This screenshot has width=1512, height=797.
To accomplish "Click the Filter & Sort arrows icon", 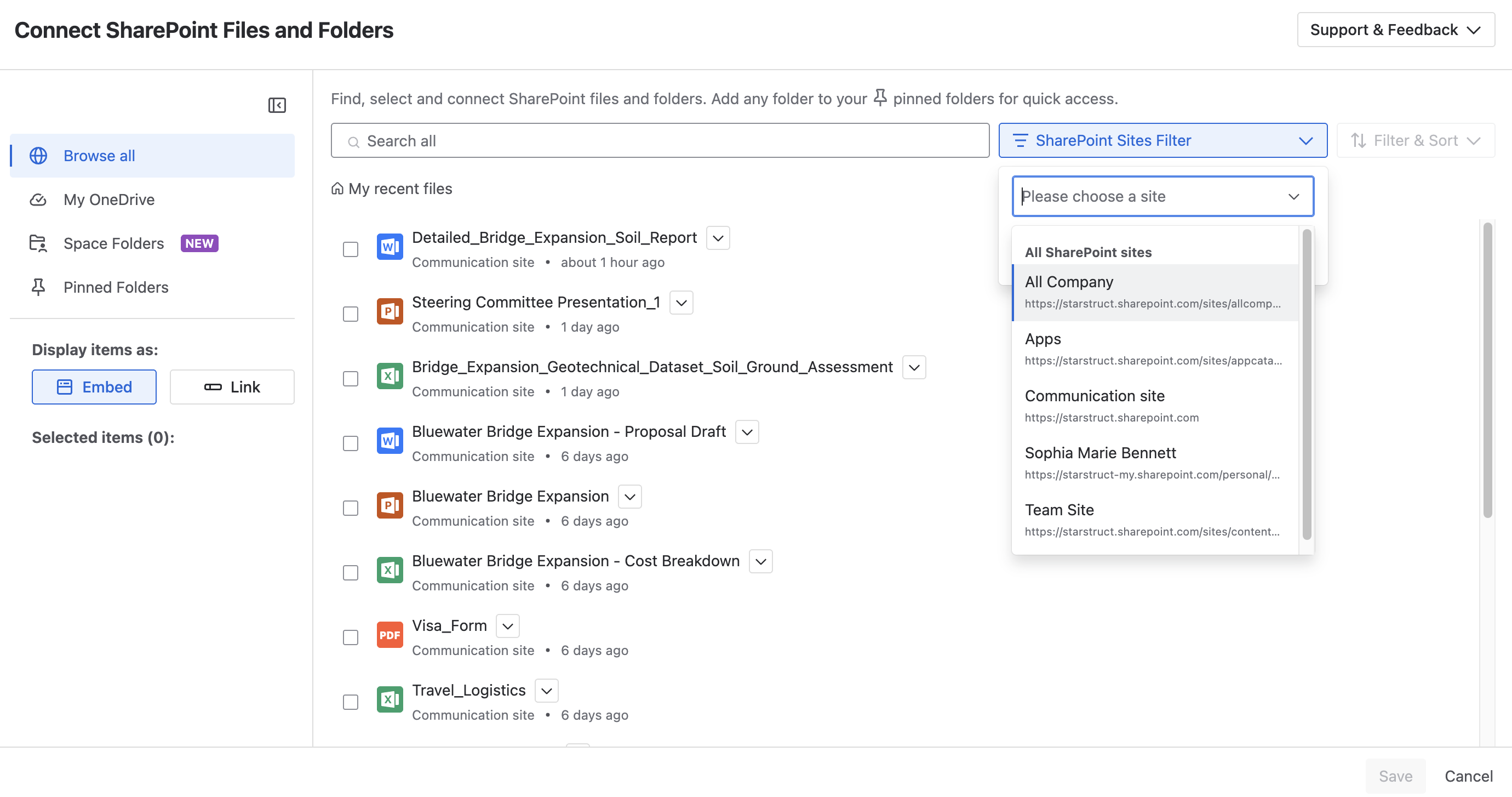I will coord(1358,140).
